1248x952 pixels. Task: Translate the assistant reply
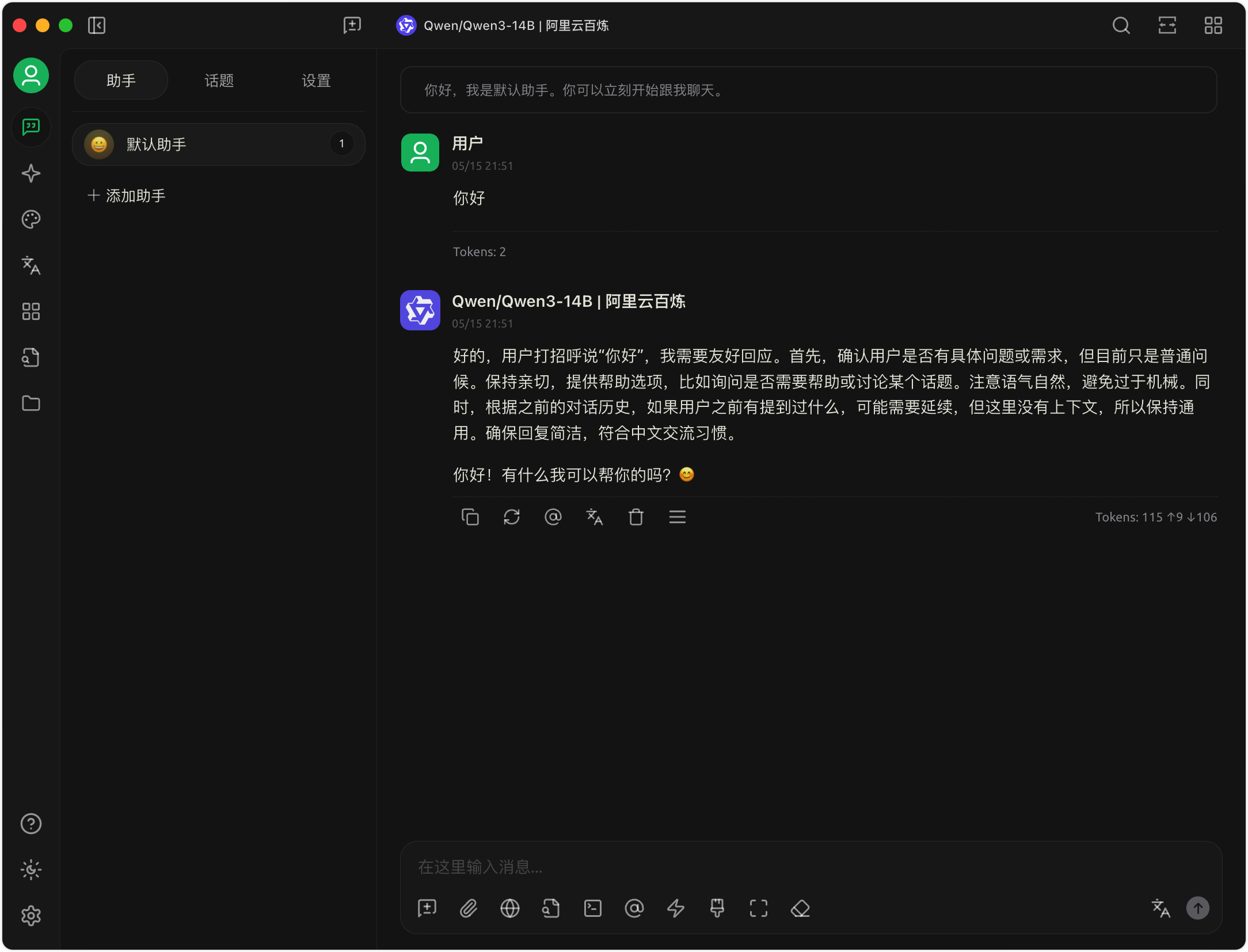tap(595, 517)
